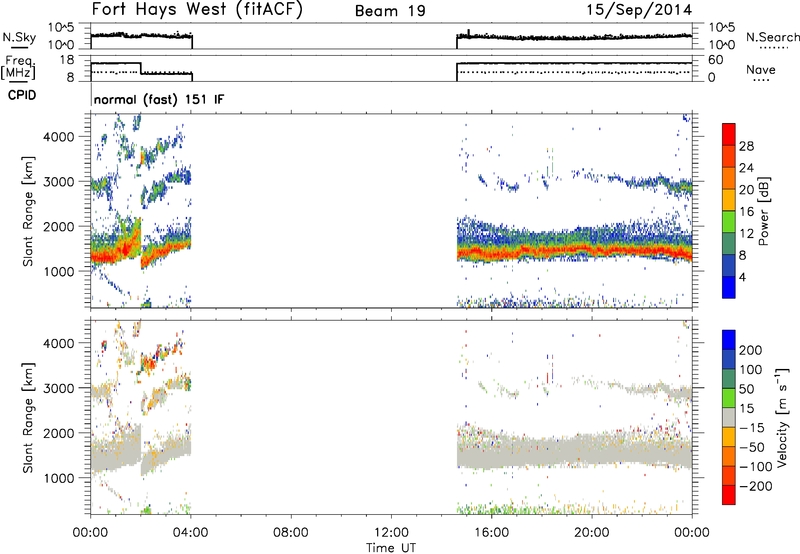Click the 'Freq. [MHz]' label
800x554 pixels.
point(20,67)
